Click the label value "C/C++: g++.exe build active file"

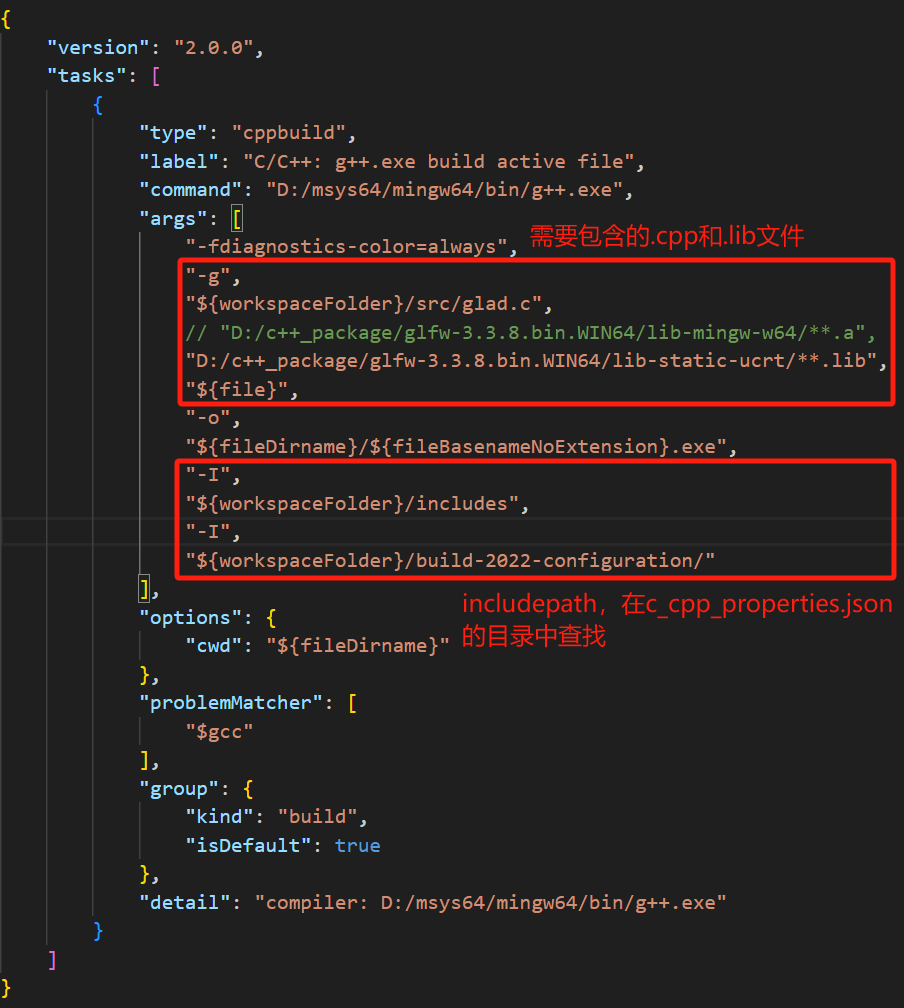click(x=438, y=161)
